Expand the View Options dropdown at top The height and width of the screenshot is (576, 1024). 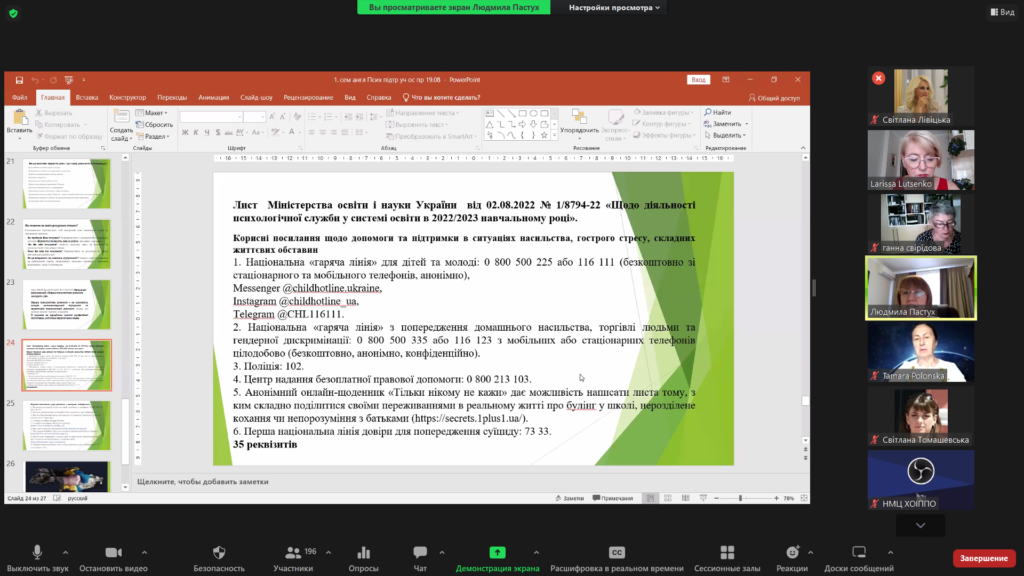pyautogui.click(x=614, y=8)
